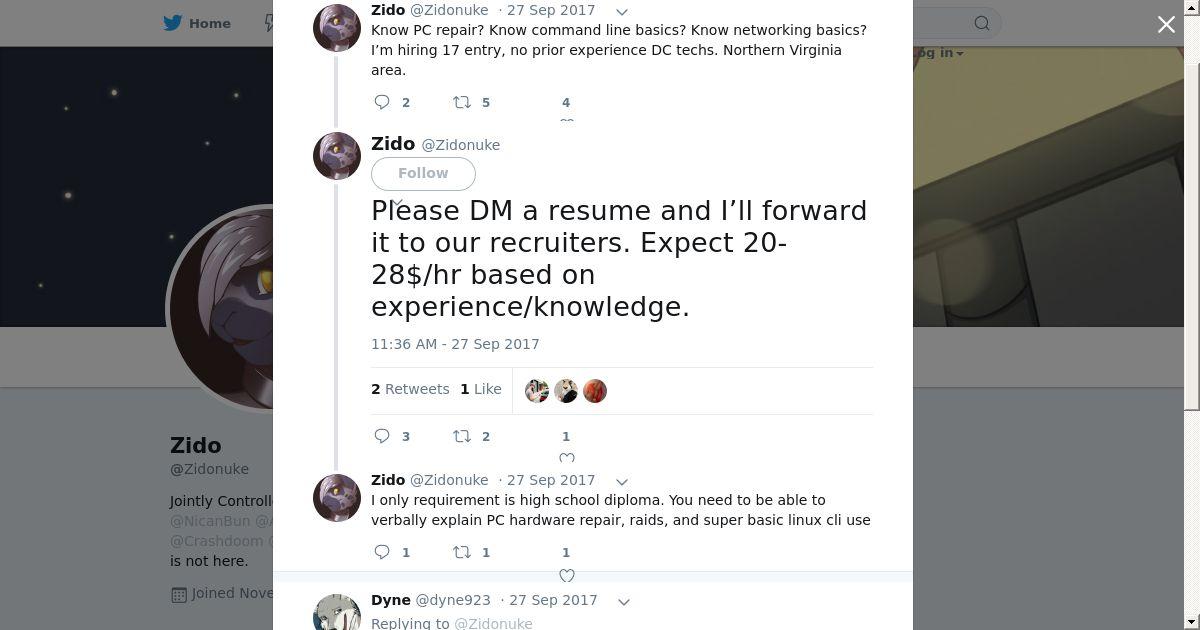View the '2 Retweets' list
This screenshot has width=1200, height=630.
pyautogui.click(x=410, y=389)
